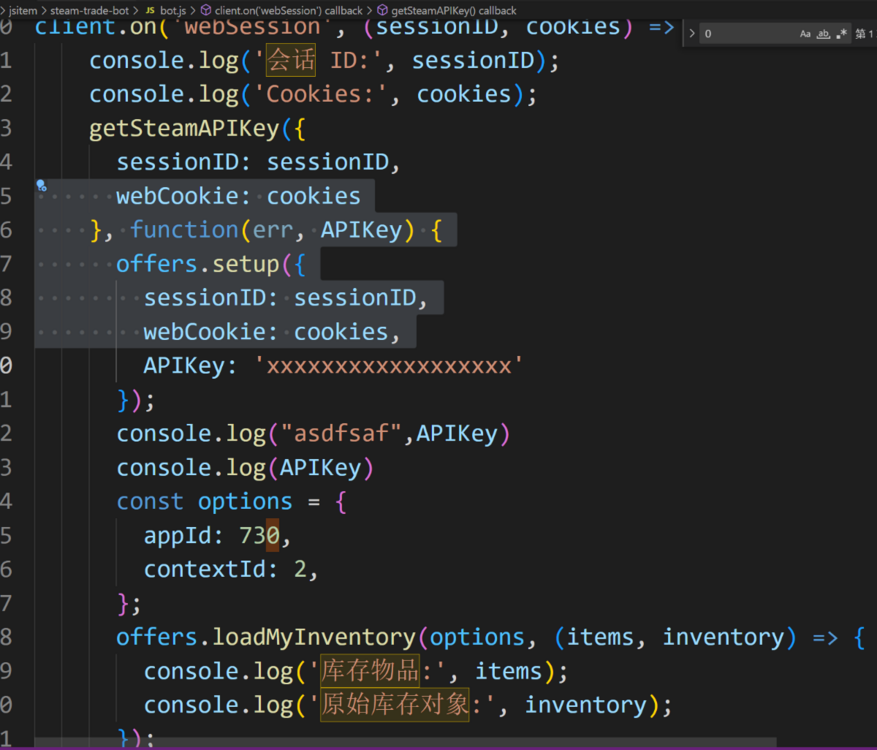This screenshot has width=877, height=750.
Task: Expand the replace row in find widget
Action: 692,34
